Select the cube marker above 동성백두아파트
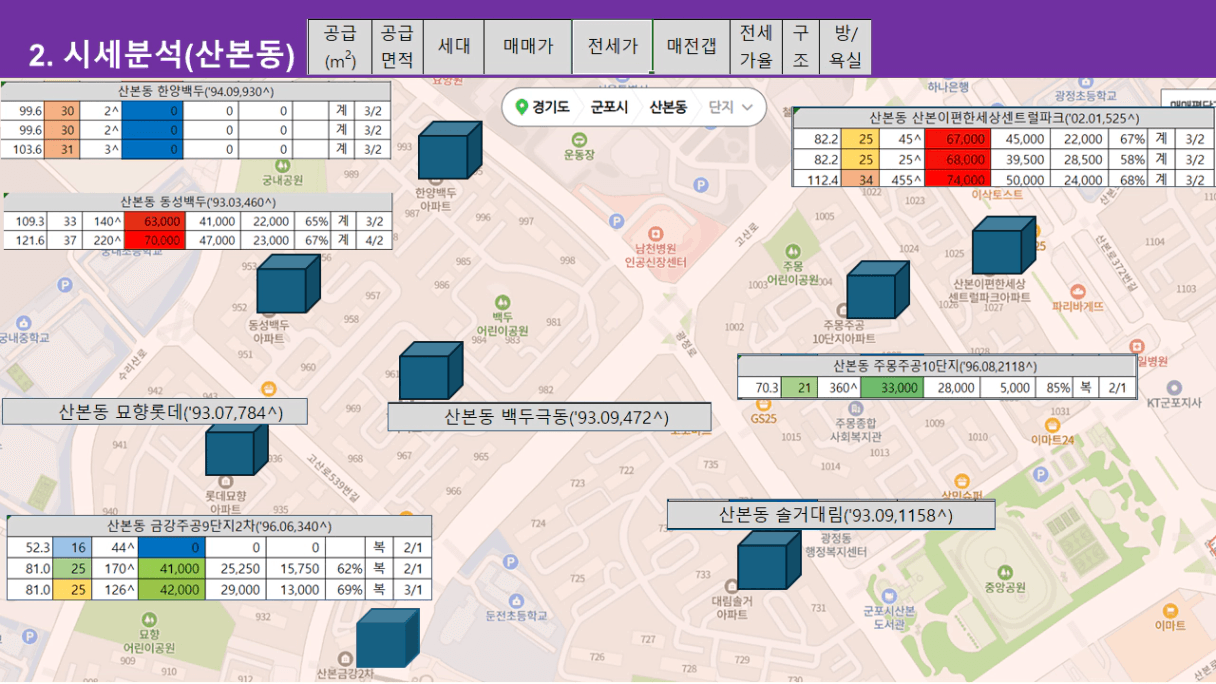The height and width of the screenshot is (684, 1216). (288, 285)
